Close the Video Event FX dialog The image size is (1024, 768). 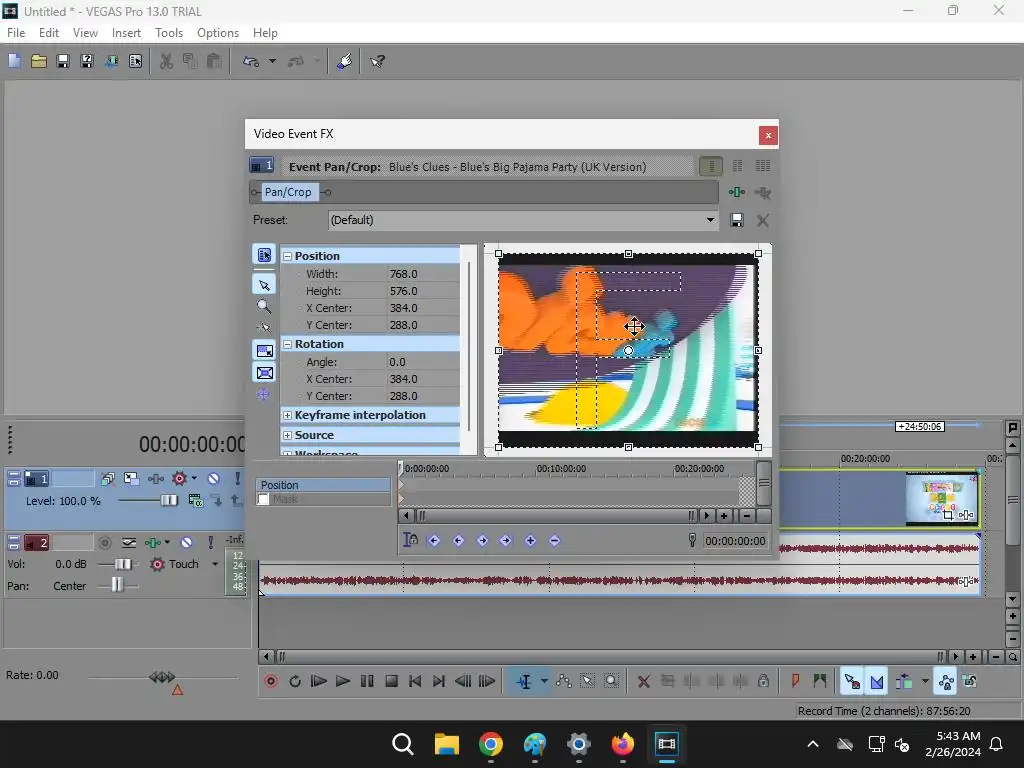768,135
